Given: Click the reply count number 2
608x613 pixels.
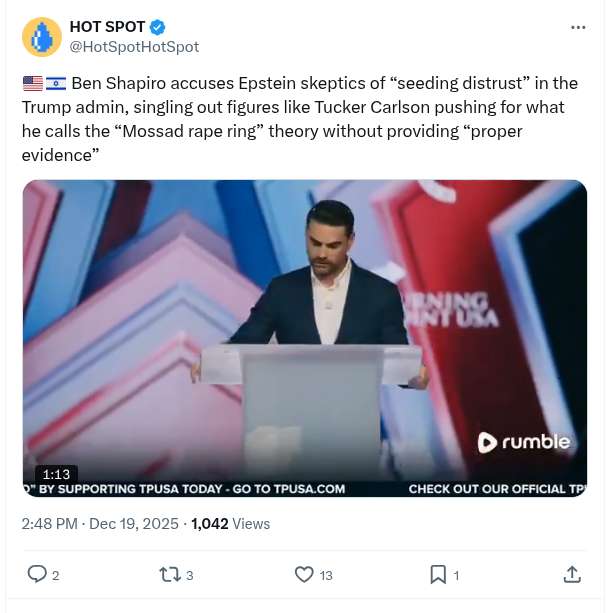Looking at the screenshot, I should coord(56,575).
